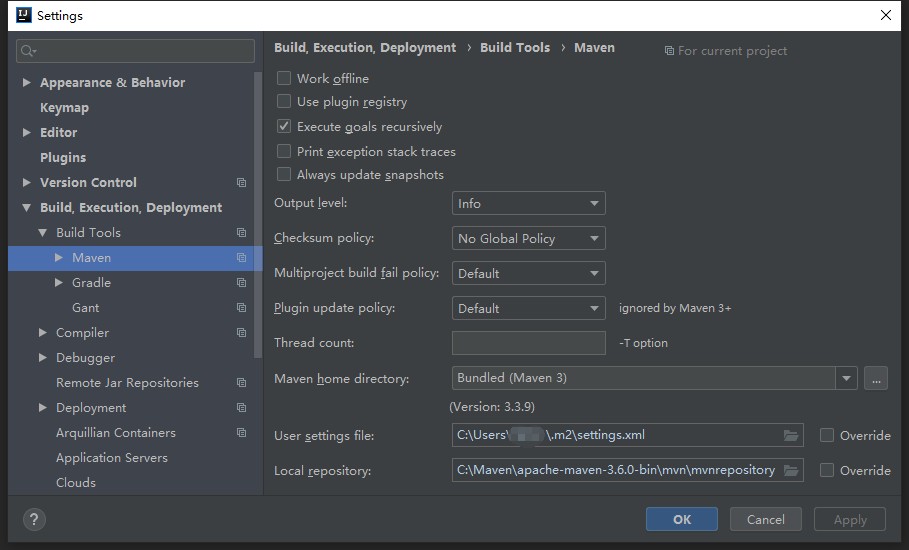Click project-level icon beside Arquillian Containers
The image size is (909, 550).
click(242, 432)
